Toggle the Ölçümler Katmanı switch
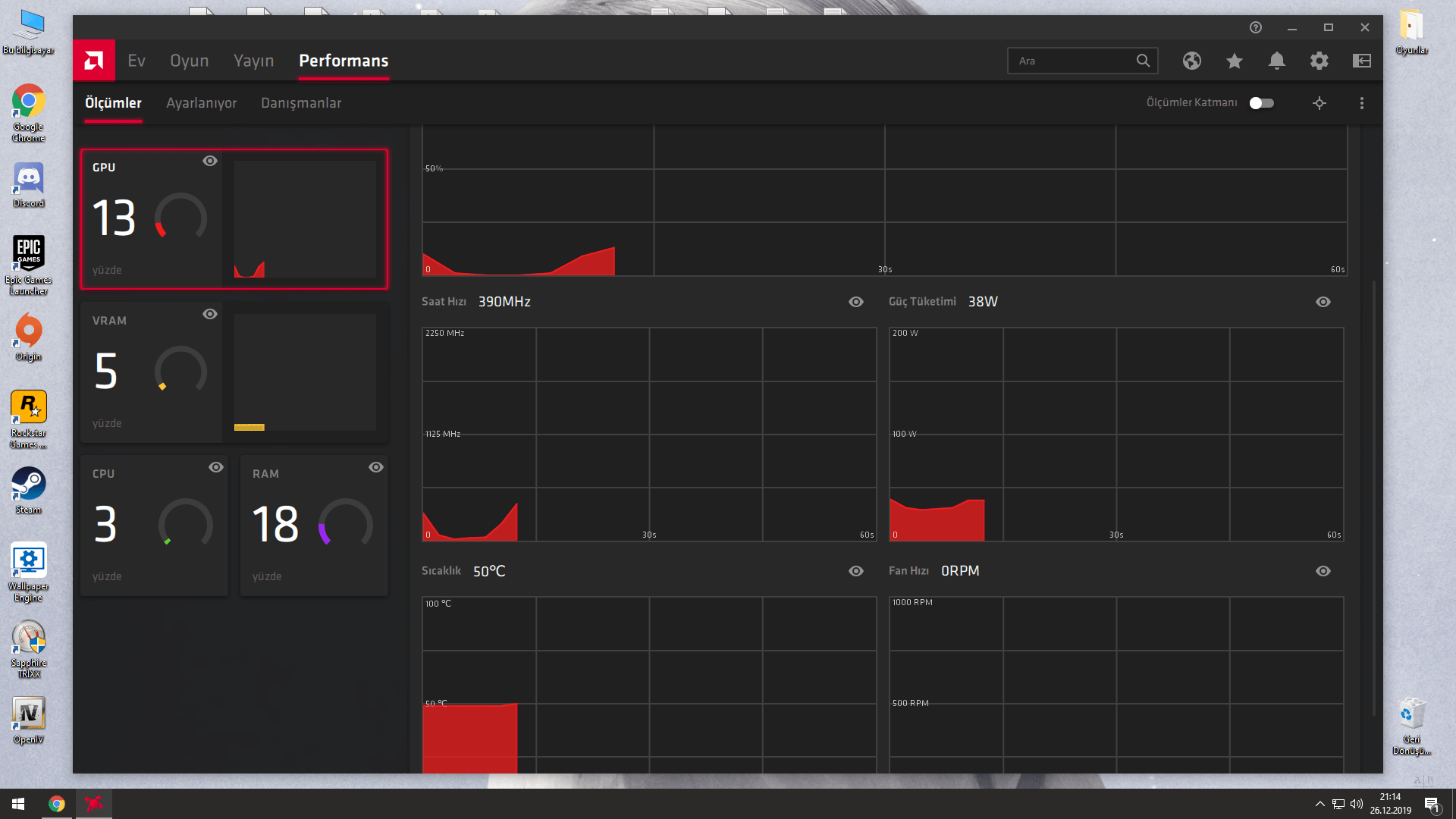1456x819 pixels. (1262, 103)
